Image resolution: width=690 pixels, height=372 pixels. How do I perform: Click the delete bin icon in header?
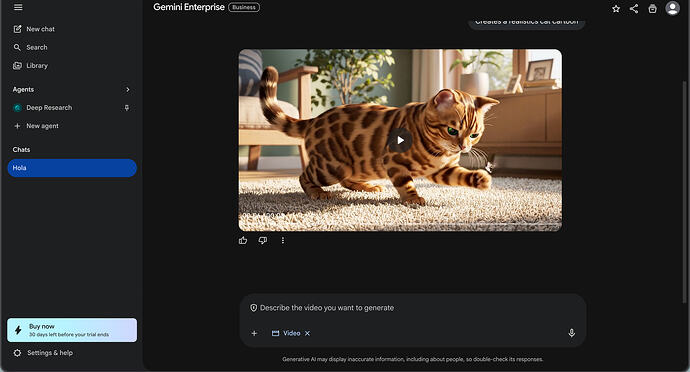pyautogui.click(x=652, y=8)
